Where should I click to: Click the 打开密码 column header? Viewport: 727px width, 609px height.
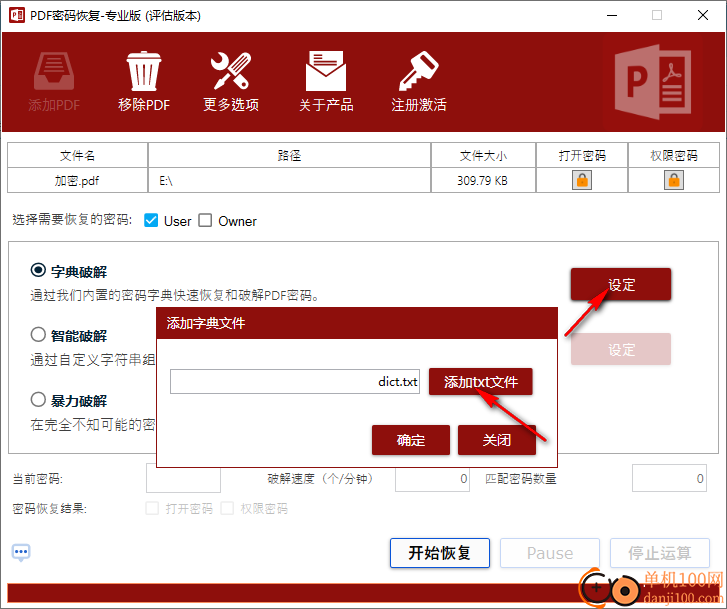pyautogui.click(x=582, y=155)
